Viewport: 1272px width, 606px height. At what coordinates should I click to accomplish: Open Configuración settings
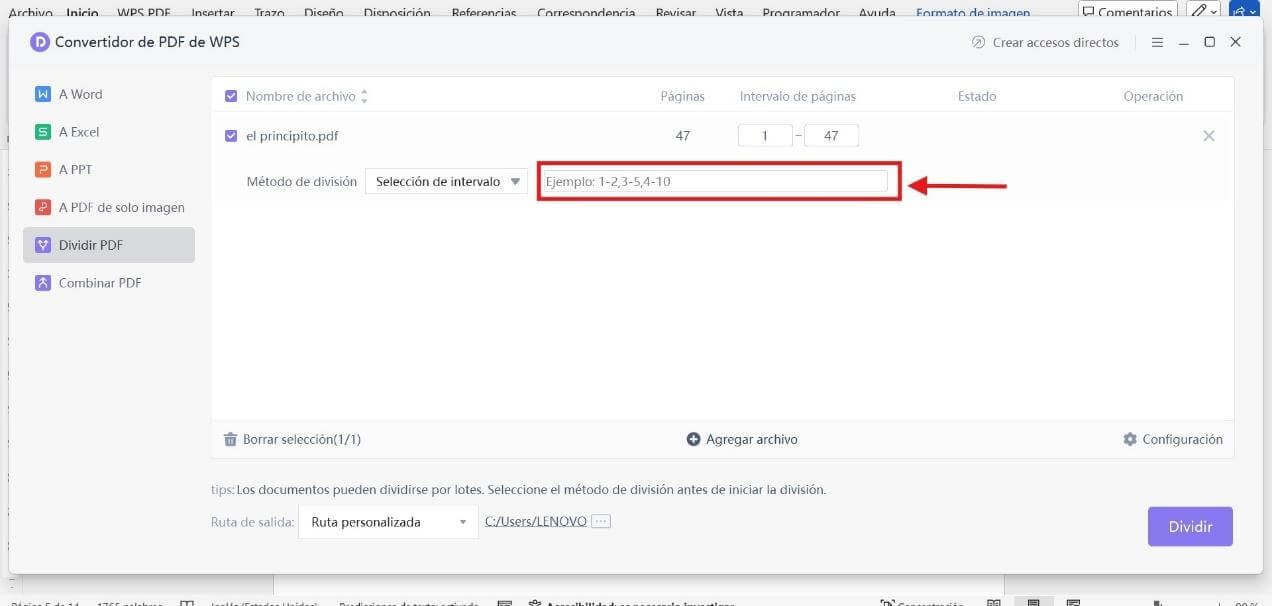(x=1173, y=439)
